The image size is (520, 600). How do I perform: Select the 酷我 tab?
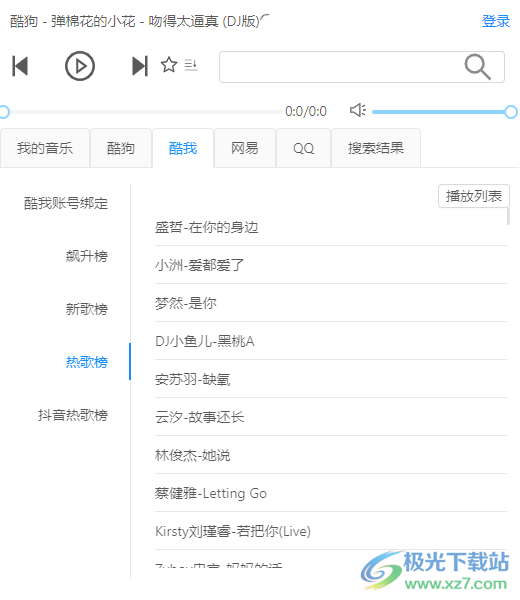coord(183,148)
